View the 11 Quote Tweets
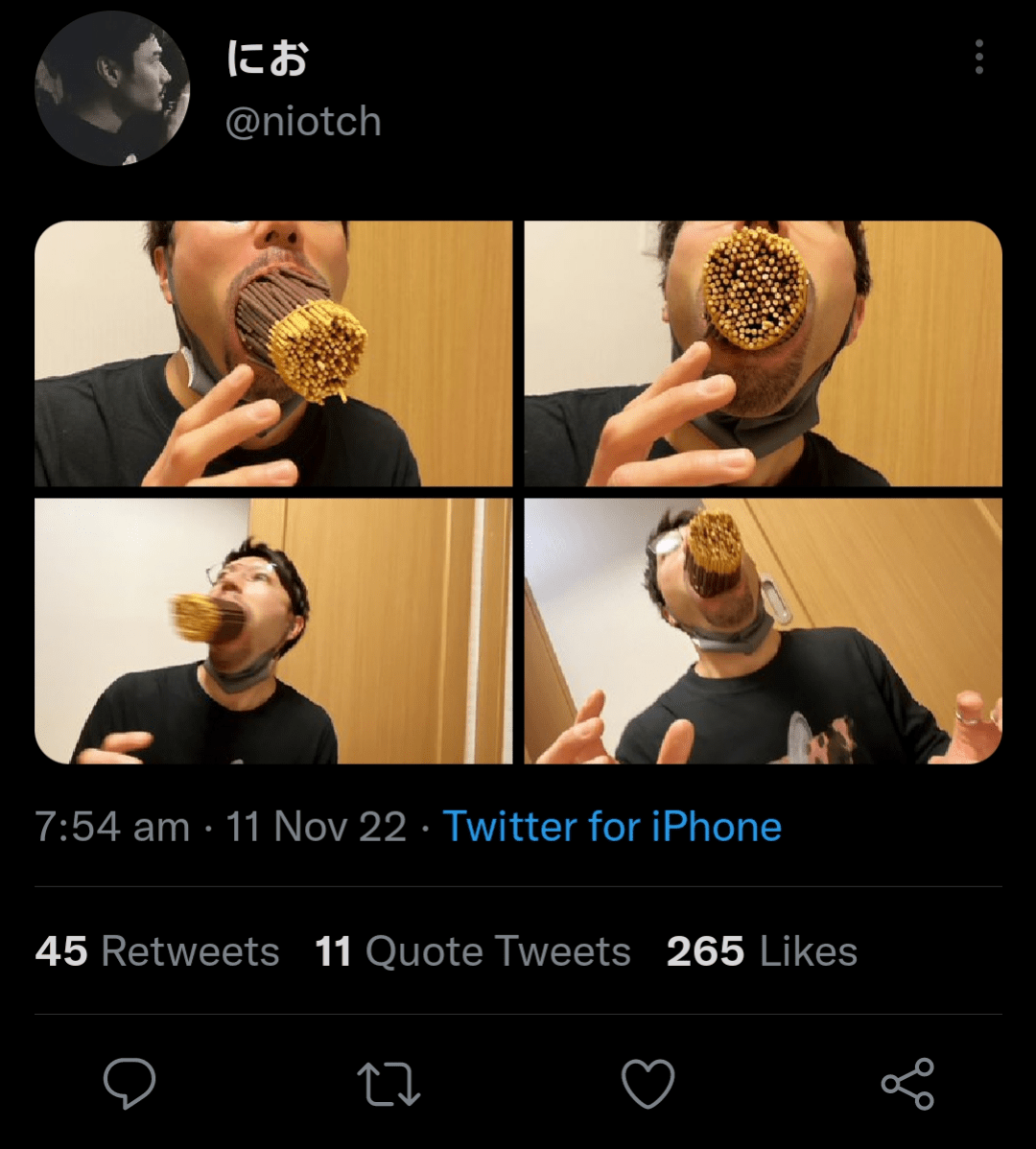 tap(473, 951)
